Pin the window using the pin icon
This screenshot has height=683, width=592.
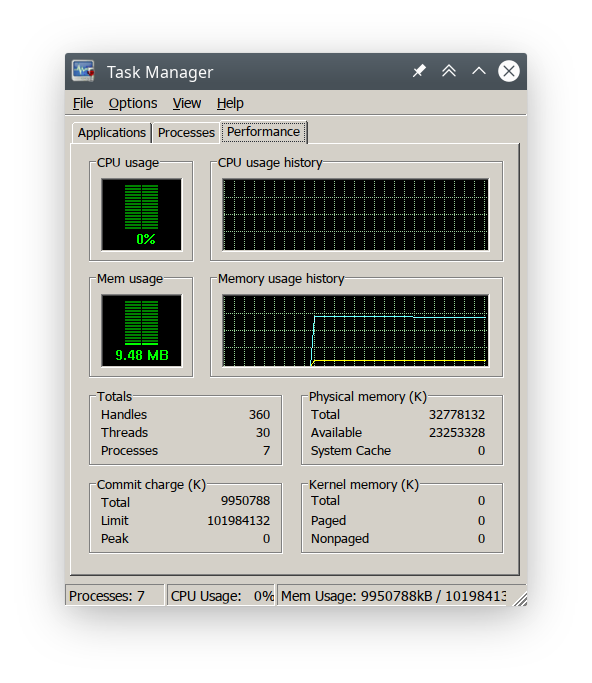click(x=419, y=71)
